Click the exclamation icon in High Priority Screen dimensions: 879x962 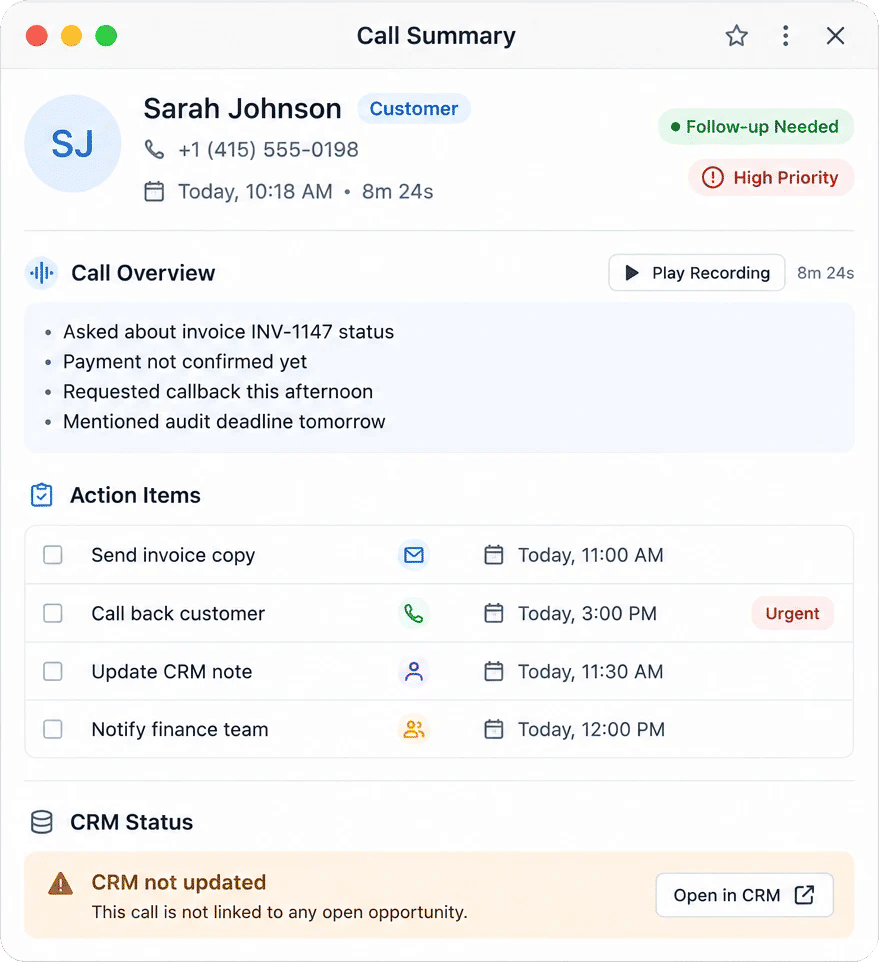tap(713, 177)
